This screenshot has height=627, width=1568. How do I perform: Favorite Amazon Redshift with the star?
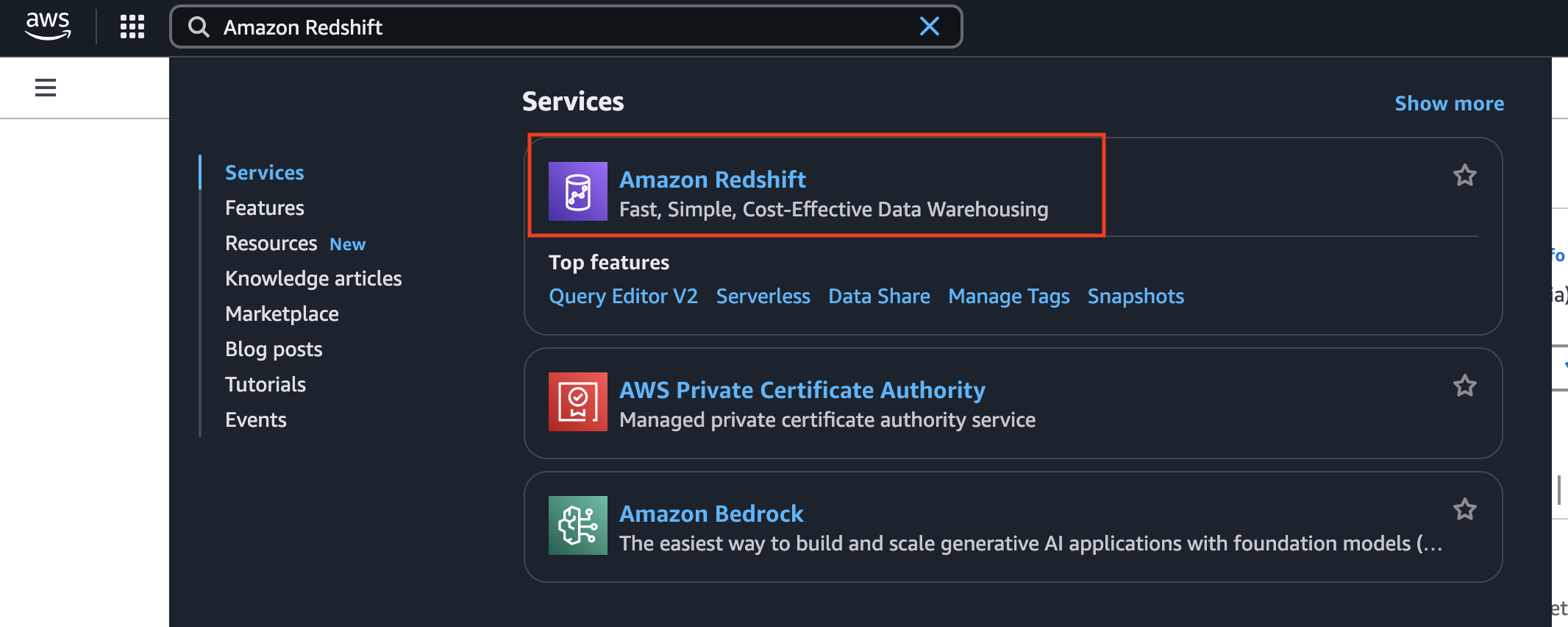(1464, 175)
